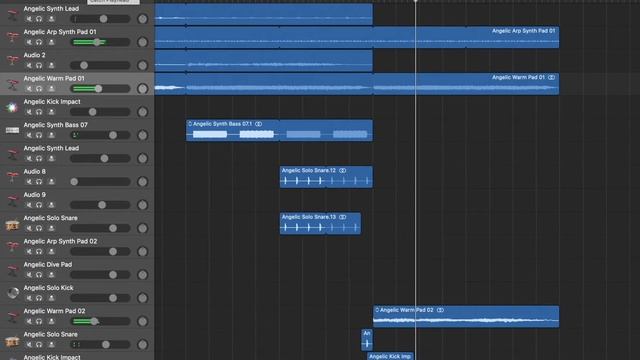The height and width of the screenshot is (360, 640).
Task: Solo the Angelic Arp Synth Pad 01 track
Action: [x=39, y=42]
